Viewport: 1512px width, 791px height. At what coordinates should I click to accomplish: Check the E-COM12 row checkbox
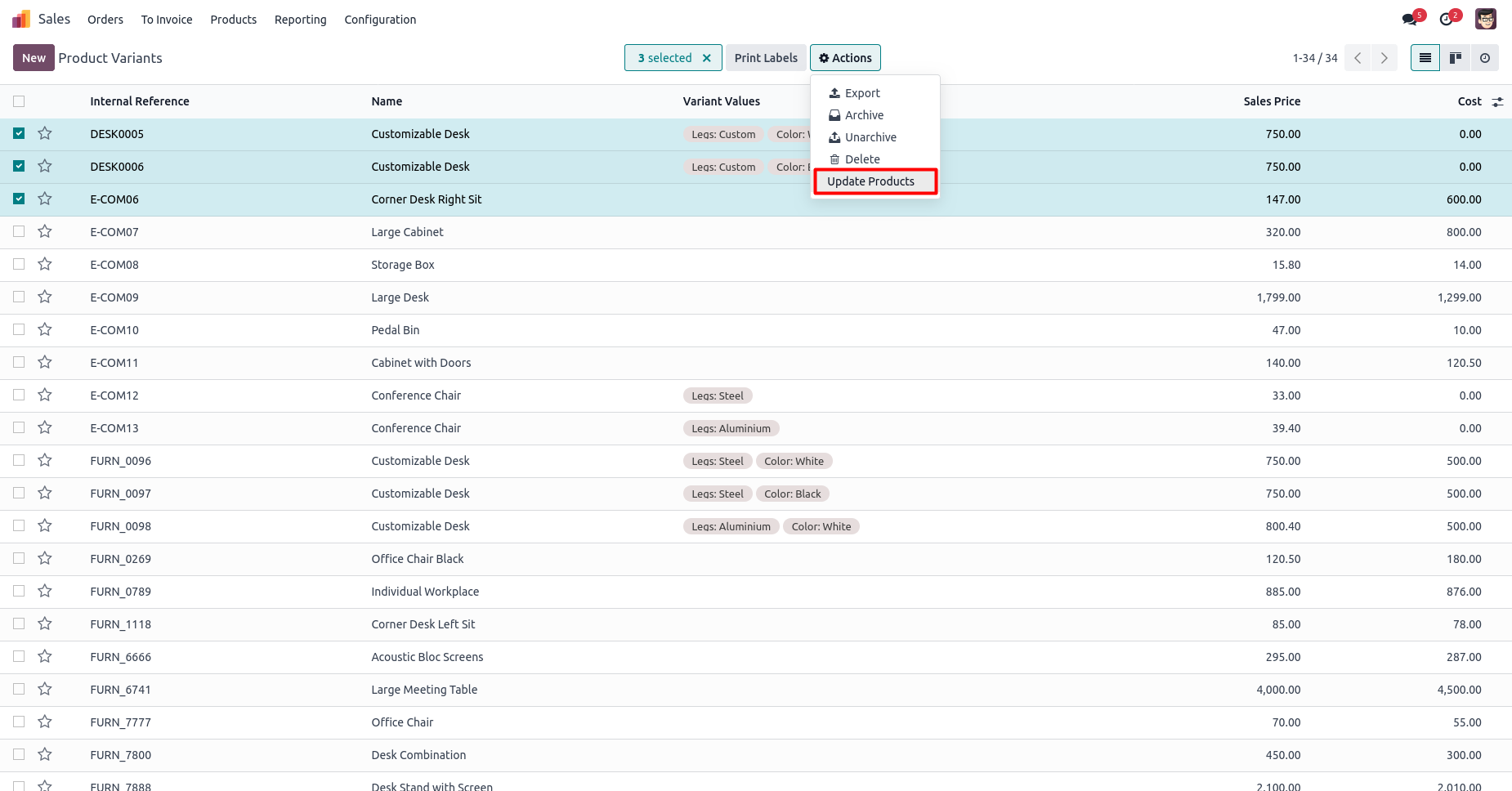click(19, 395)
